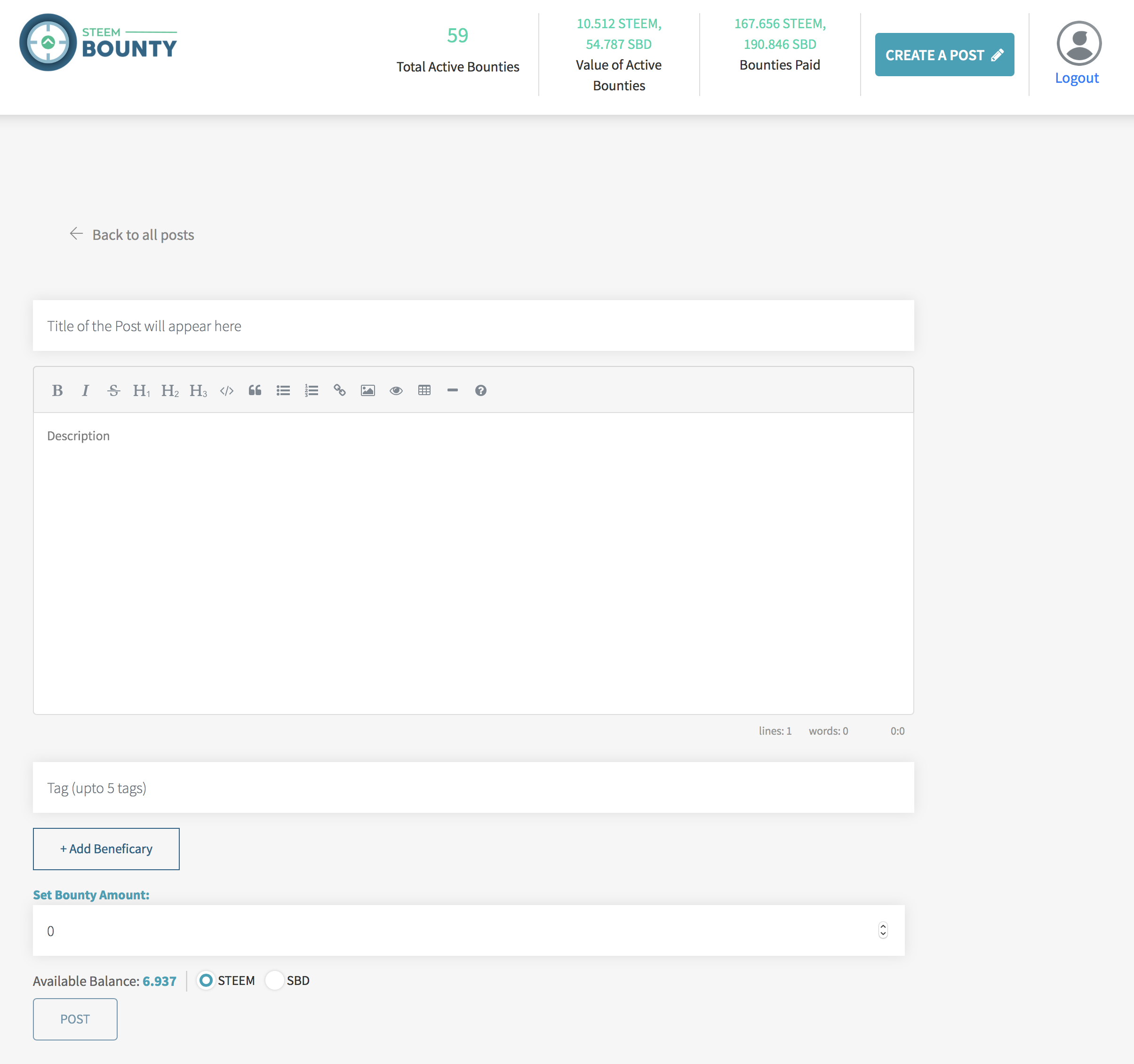Insert code block using code icon

pos(226,390)
